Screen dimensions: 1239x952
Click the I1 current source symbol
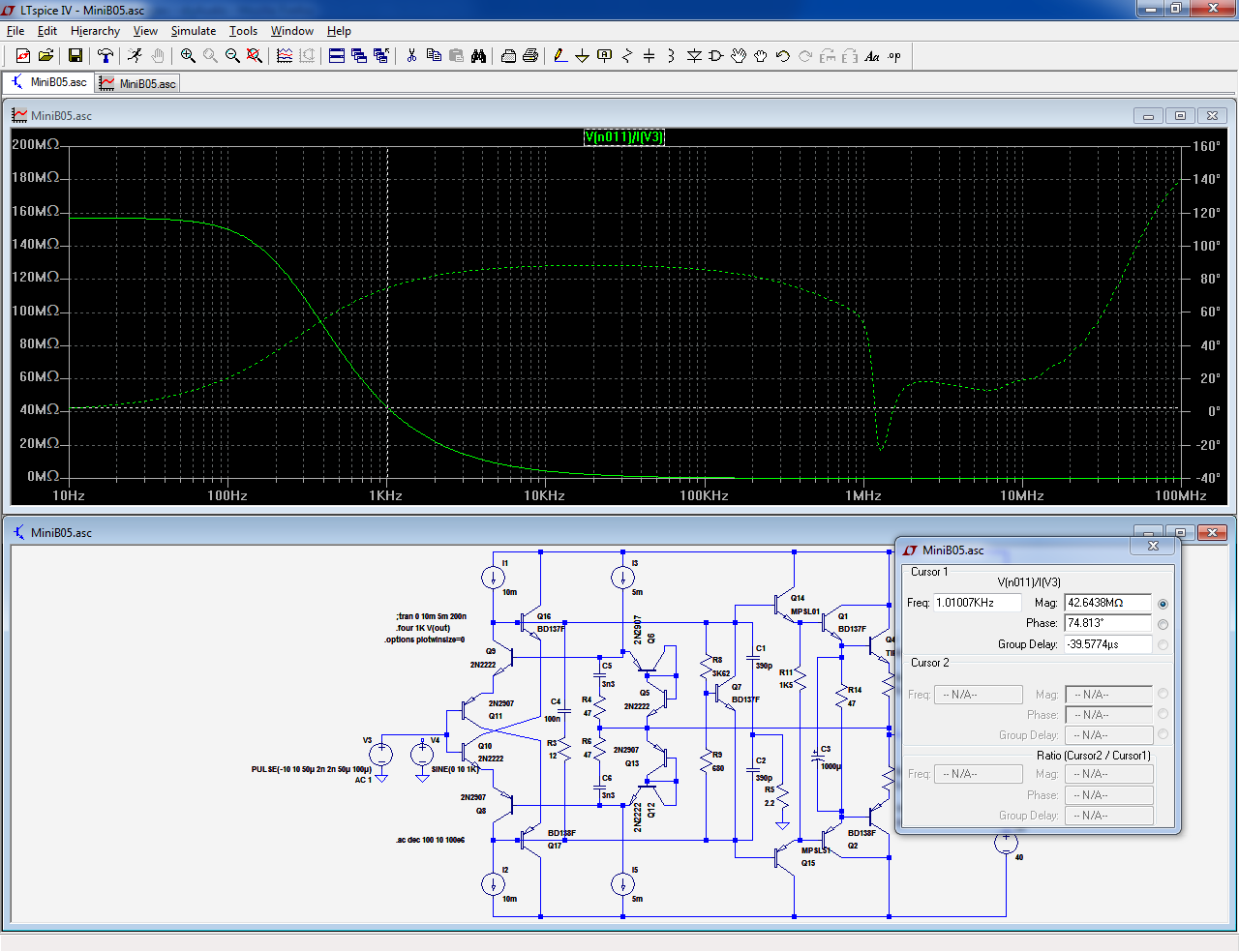click(x=493, y=579)
